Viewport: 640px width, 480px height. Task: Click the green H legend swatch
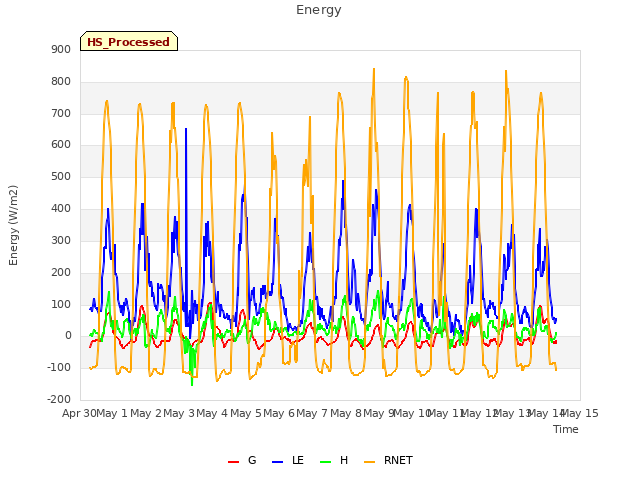pos(325,462)
